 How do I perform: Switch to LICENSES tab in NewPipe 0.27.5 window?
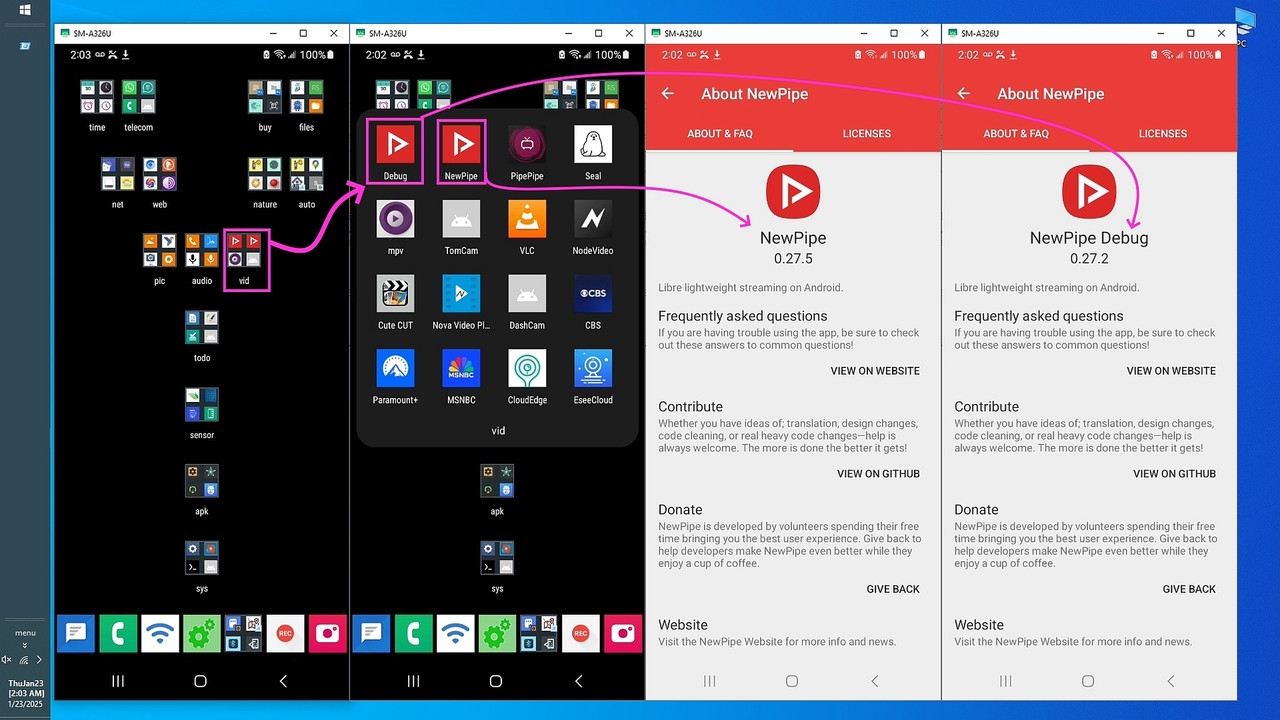pos(867,133)
